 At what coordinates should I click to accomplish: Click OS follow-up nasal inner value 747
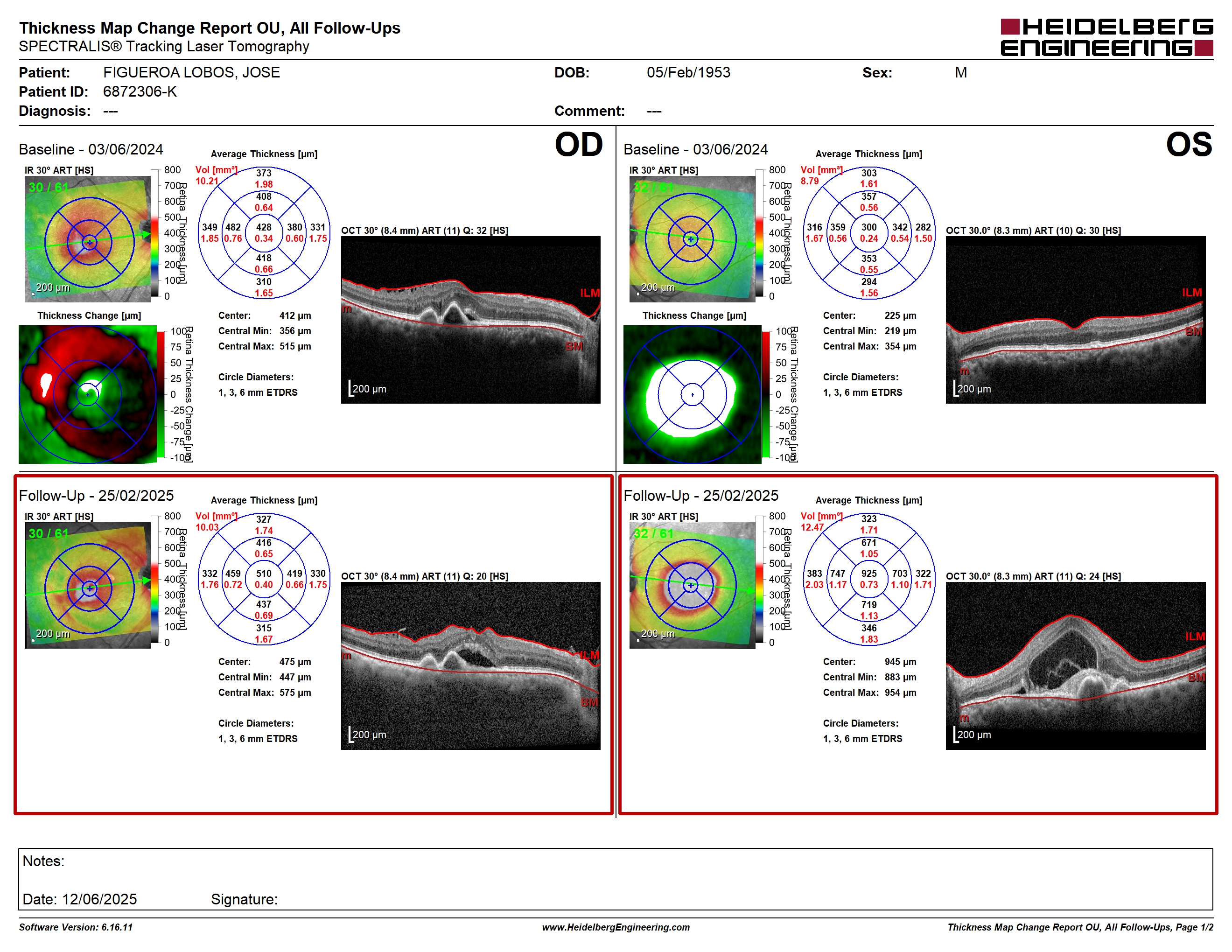coord(838,574)
